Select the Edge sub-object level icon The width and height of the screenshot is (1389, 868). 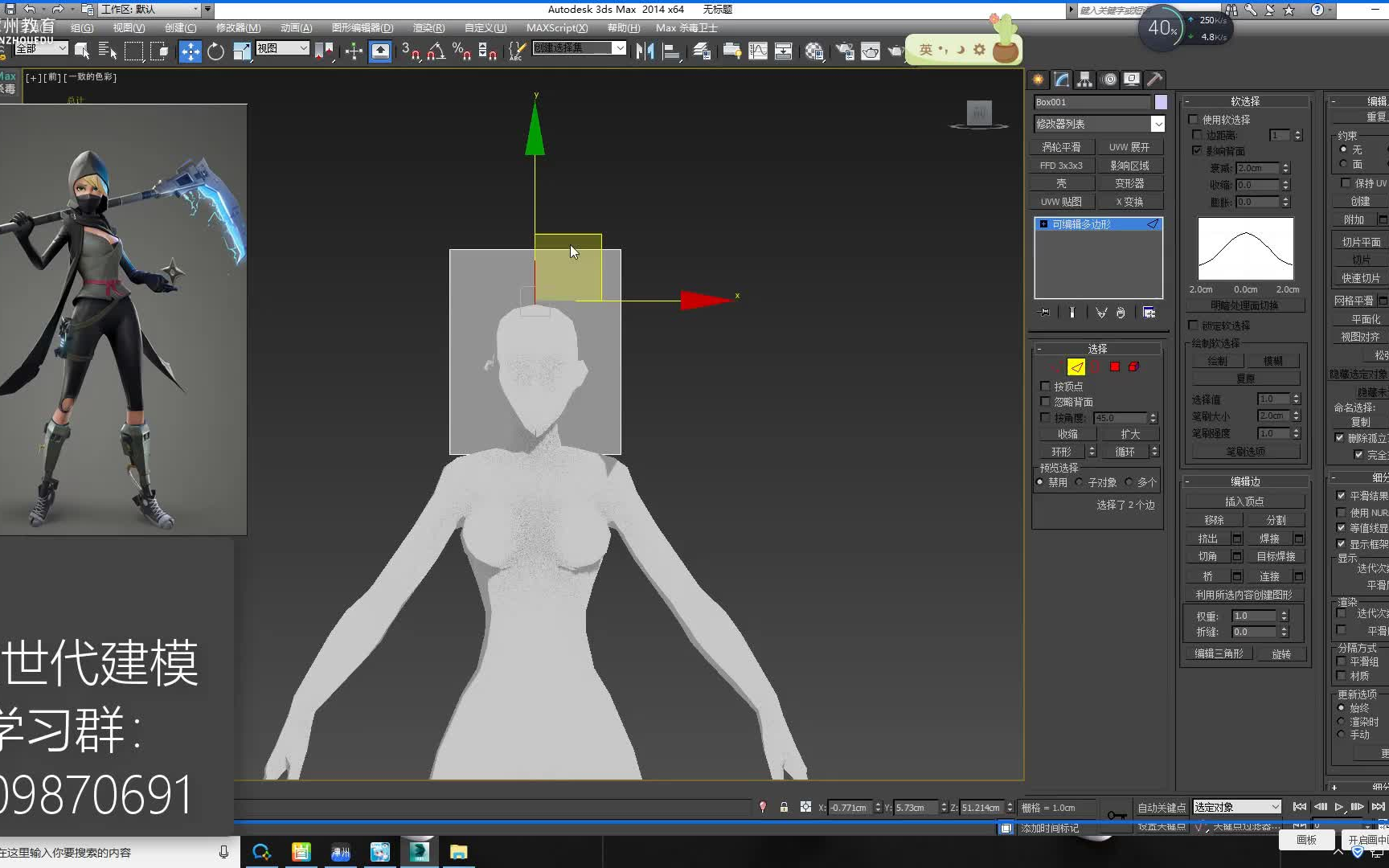coord(1076,366)
